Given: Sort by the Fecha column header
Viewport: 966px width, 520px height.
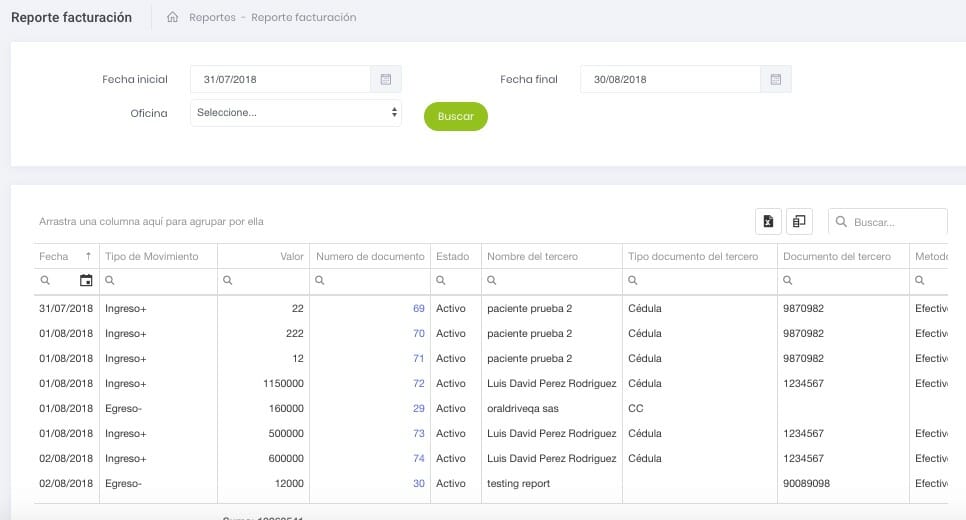Looking at the screenshot, I should click(54, 257).
